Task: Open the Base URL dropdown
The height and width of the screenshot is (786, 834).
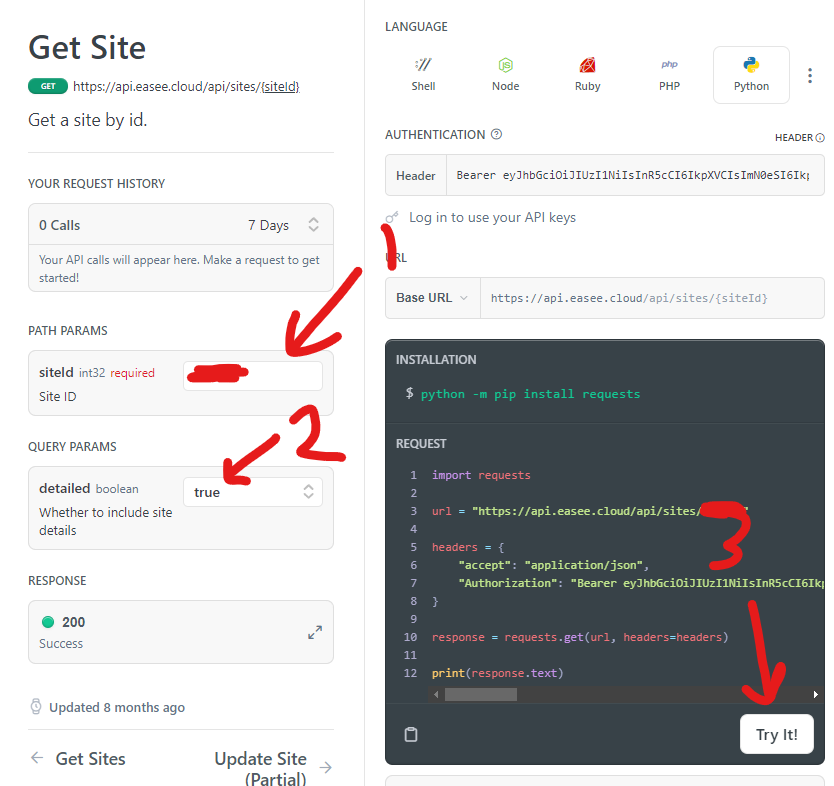Action: [432, 298]
